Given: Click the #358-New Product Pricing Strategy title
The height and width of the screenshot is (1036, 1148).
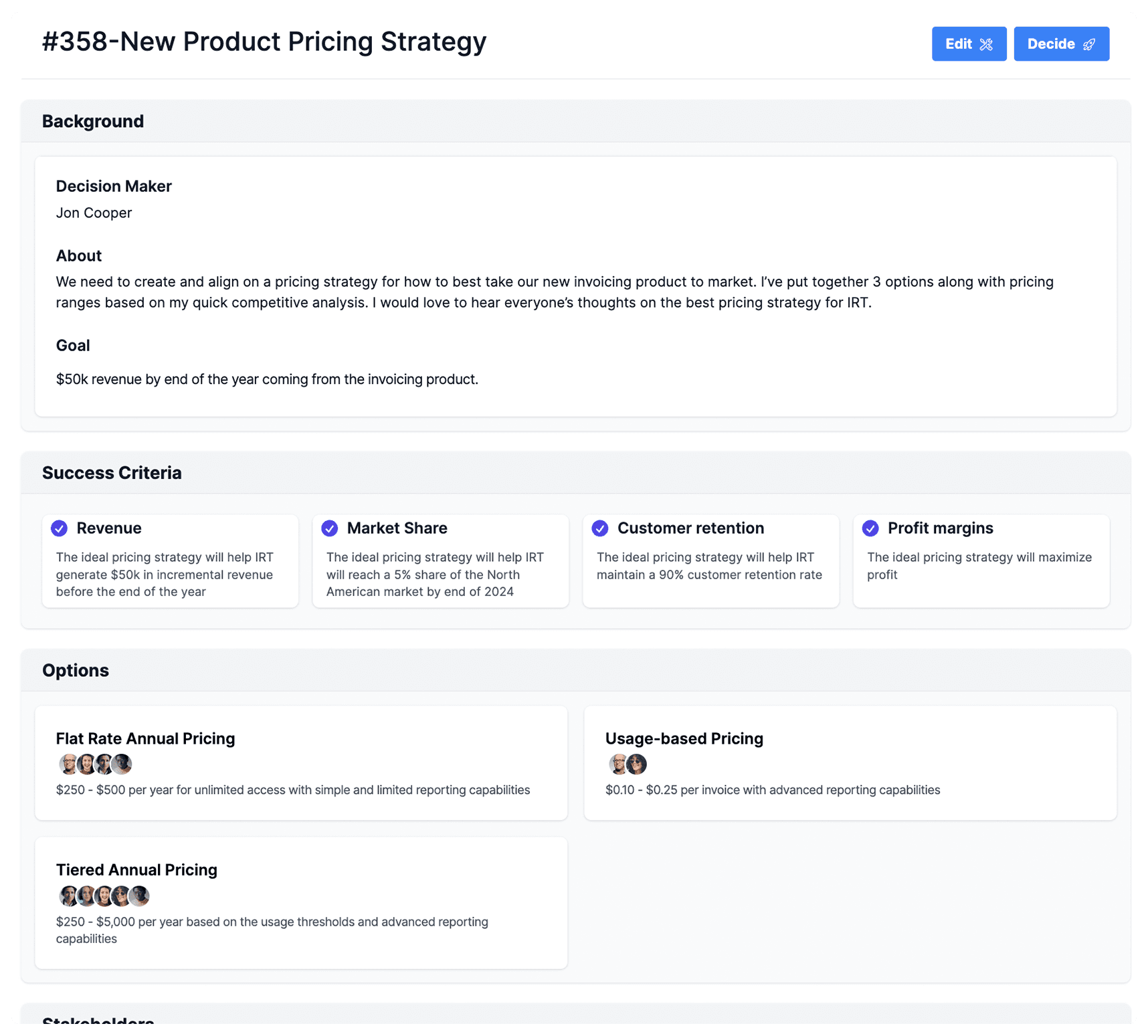Looking at the screenshot, I should click(x=264, y=41).
